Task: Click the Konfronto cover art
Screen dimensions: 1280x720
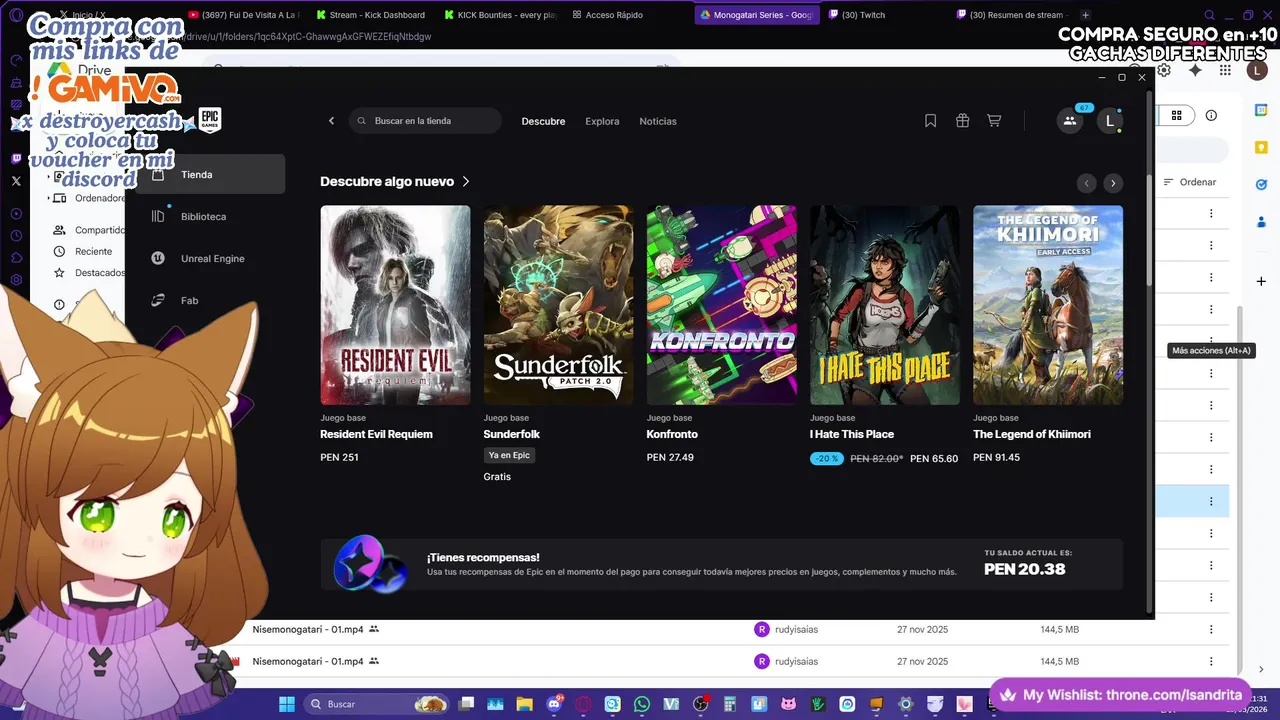Action: (x=722, y=305)
